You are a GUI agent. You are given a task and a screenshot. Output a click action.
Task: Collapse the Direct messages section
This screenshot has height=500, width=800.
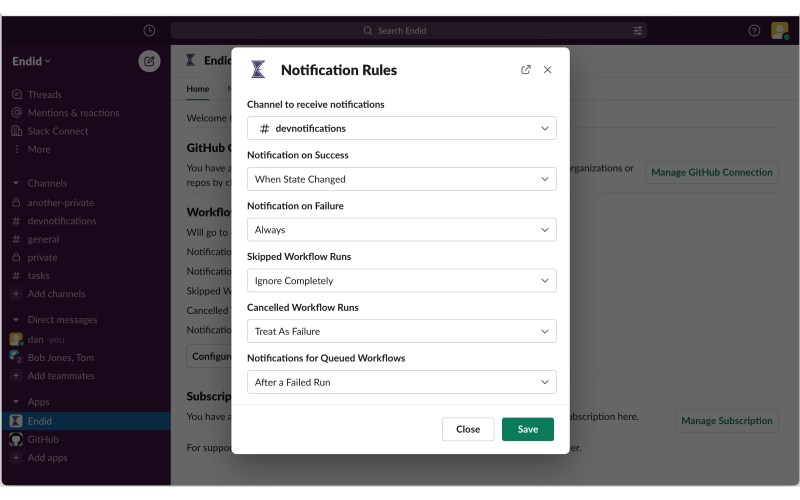[x=16, y=320]
